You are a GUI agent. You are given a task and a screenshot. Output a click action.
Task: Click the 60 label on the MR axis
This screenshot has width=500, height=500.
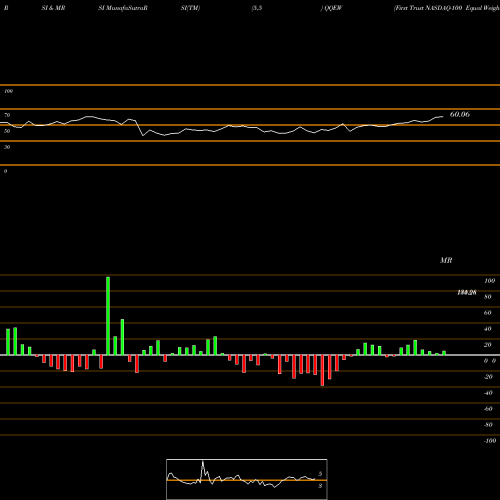(488, 313)
